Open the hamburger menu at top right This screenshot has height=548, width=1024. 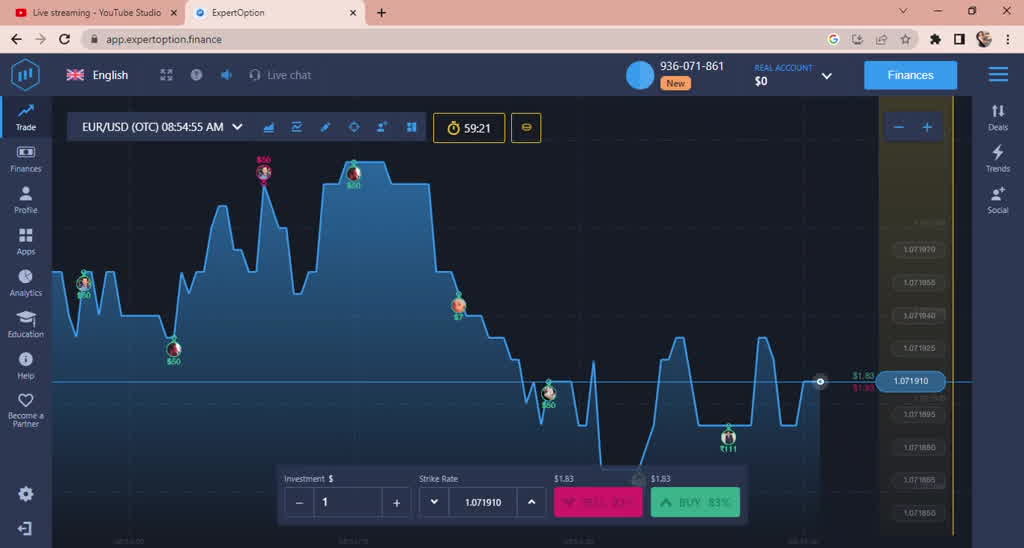(x=997, y=75)
